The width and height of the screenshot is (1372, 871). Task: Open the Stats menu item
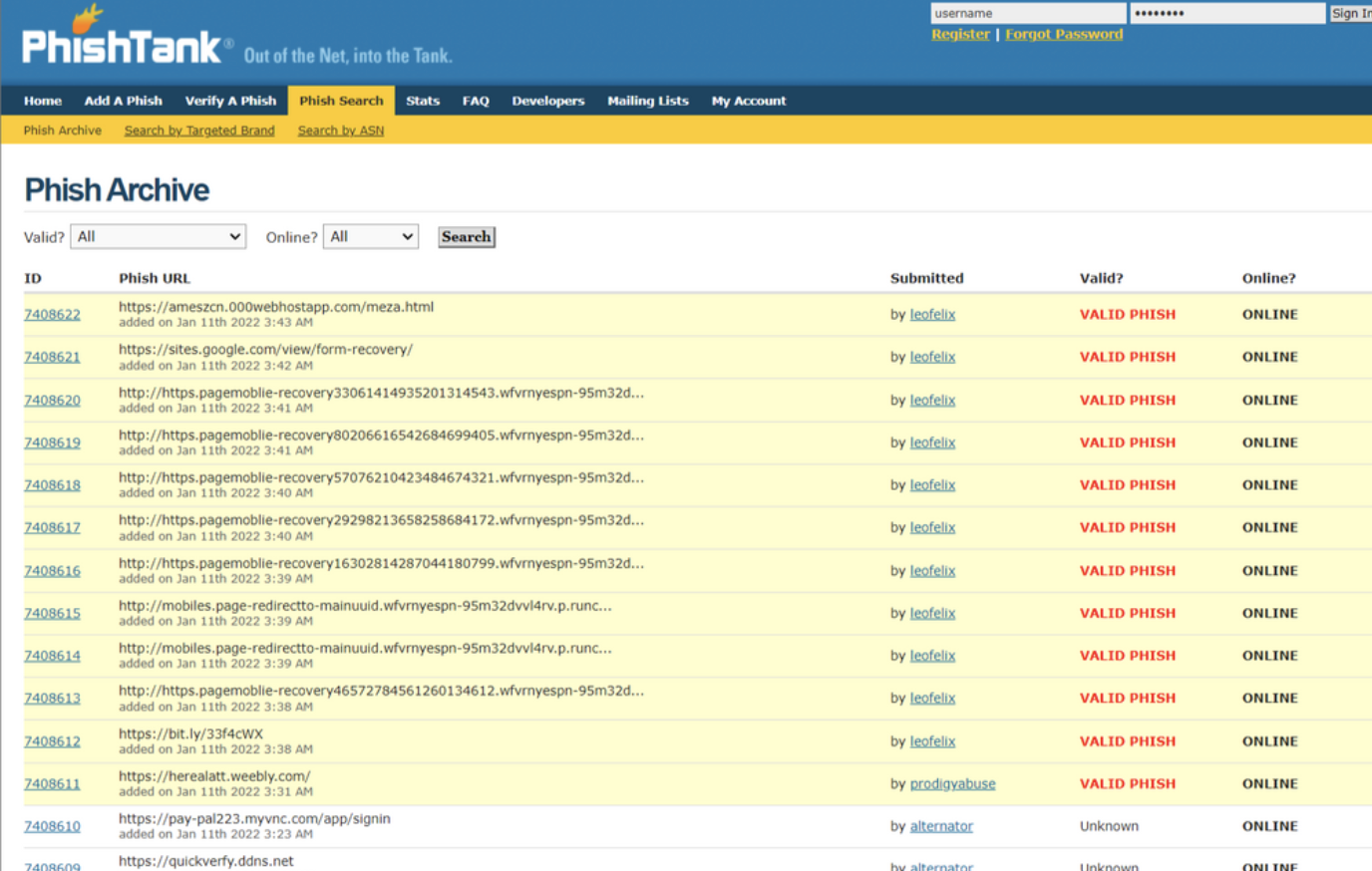(x=423, y=101)
